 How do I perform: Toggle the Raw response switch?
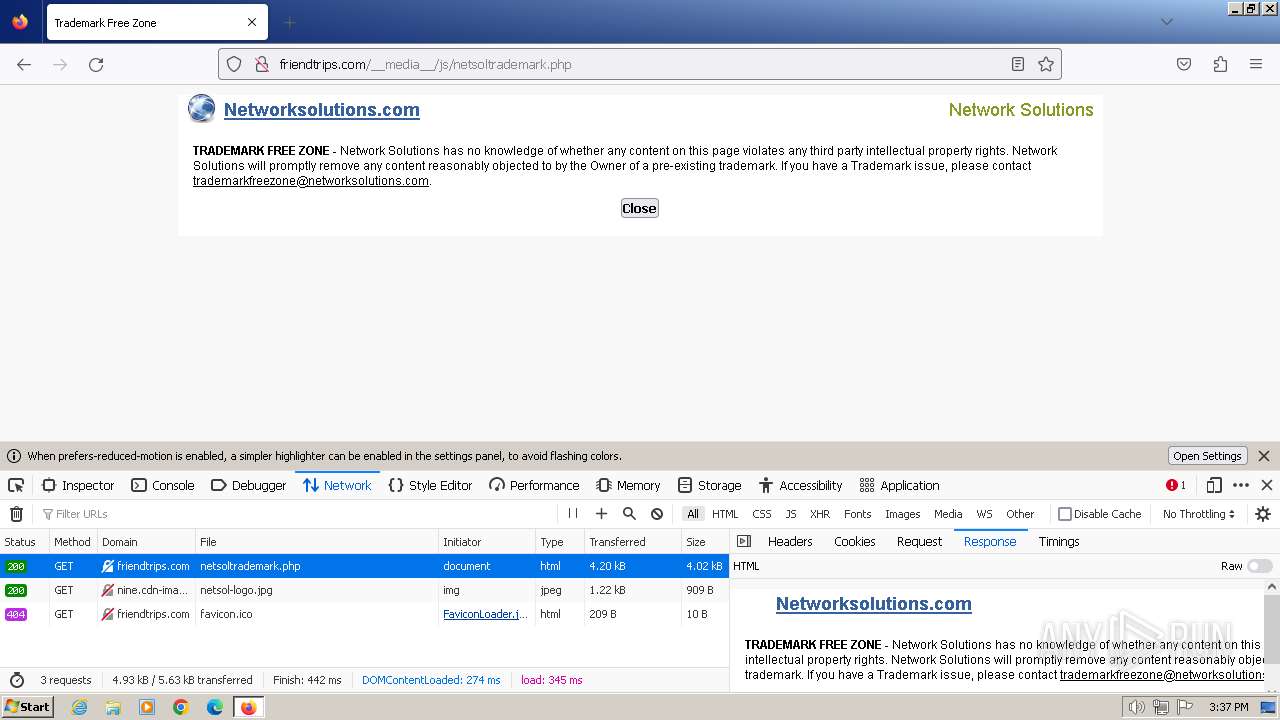tap(1260, 566)
